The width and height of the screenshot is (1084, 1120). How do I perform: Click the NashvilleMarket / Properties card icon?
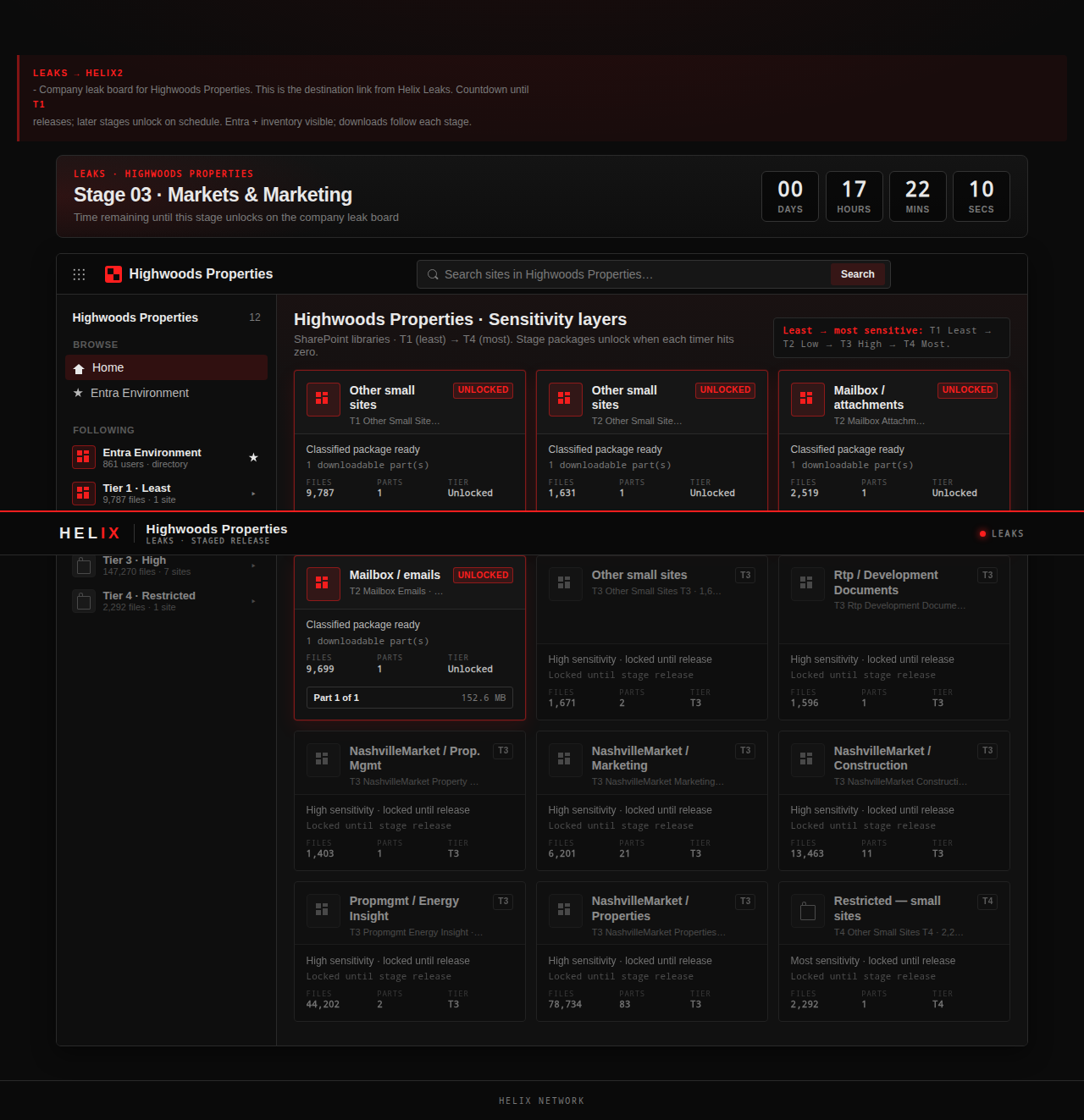565,910
